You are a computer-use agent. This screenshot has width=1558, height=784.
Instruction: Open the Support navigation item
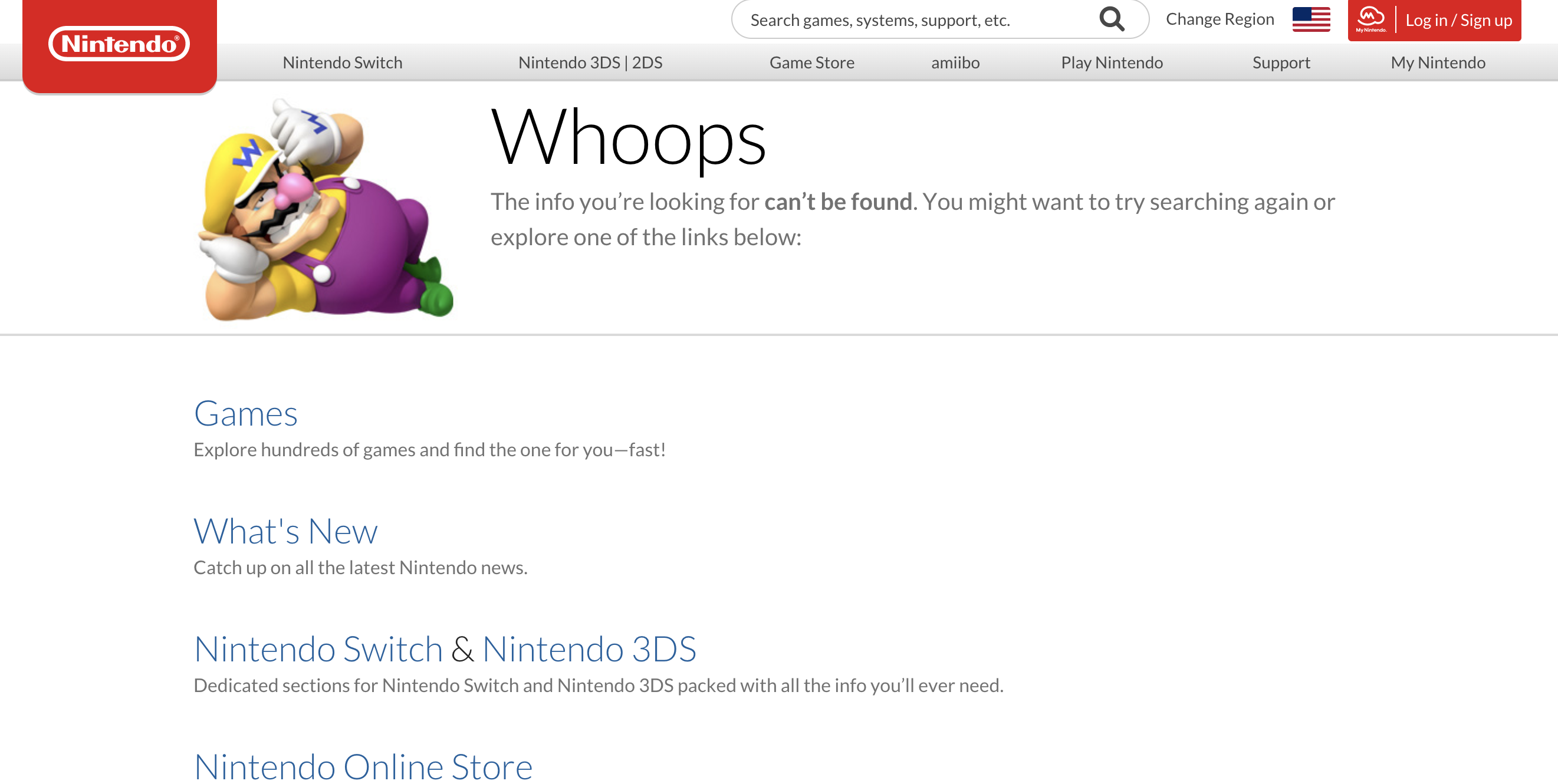coord(1280,63)
